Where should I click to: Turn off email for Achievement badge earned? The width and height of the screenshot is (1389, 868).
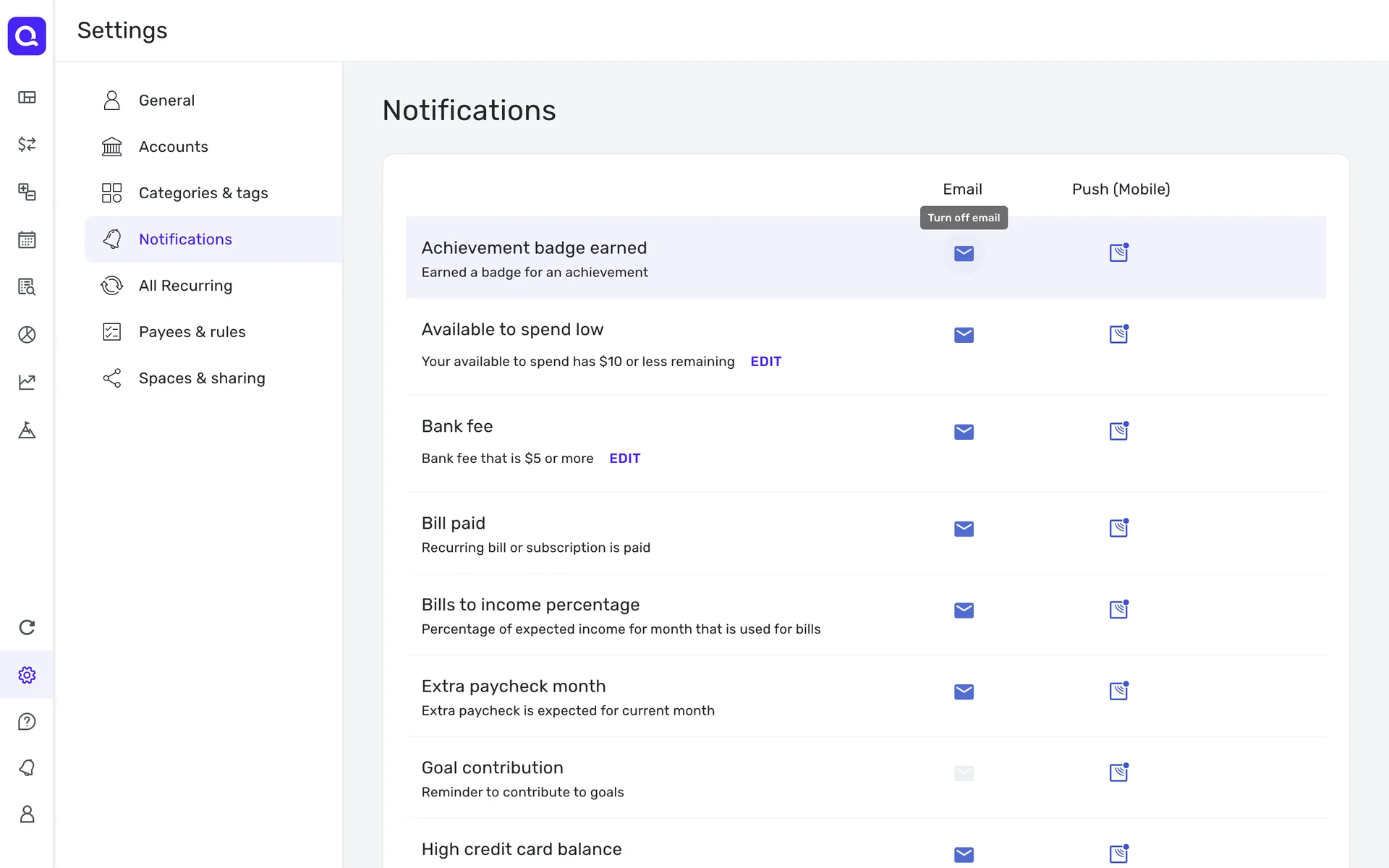click(964, 253)
